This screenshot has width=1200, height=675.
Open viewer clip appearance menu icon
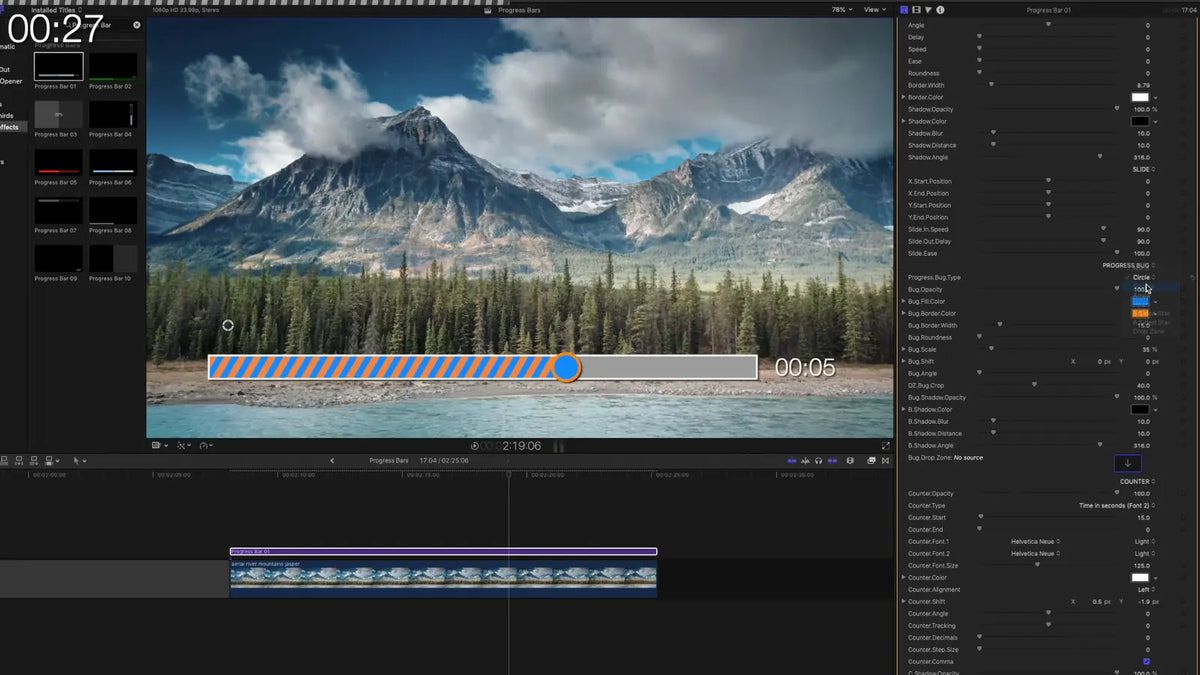point(158,445)
